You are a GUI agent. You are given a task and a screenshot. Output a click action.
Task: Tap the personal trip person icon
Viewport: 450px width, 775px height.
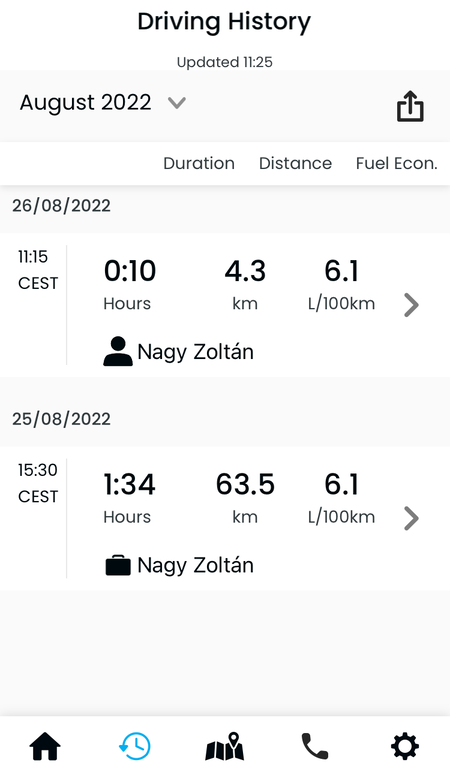pyautogui.click(x=118, y=351)
